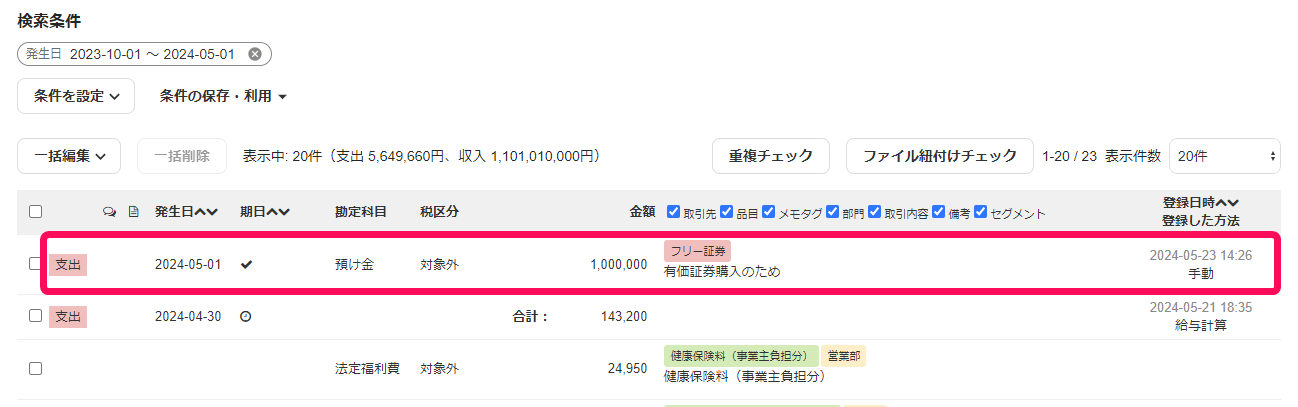Select the 預け金 row checkbox
This screenshot has height=407, width=1298.
(35, 265)
